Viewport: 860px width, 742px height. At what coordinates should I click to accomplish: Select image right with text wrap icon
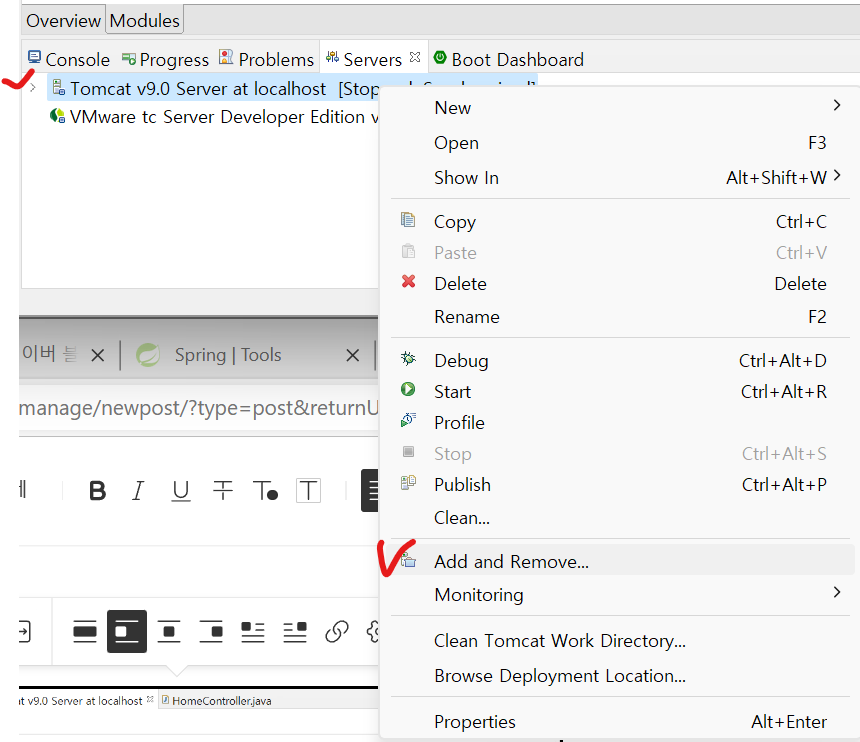(295, 632)
